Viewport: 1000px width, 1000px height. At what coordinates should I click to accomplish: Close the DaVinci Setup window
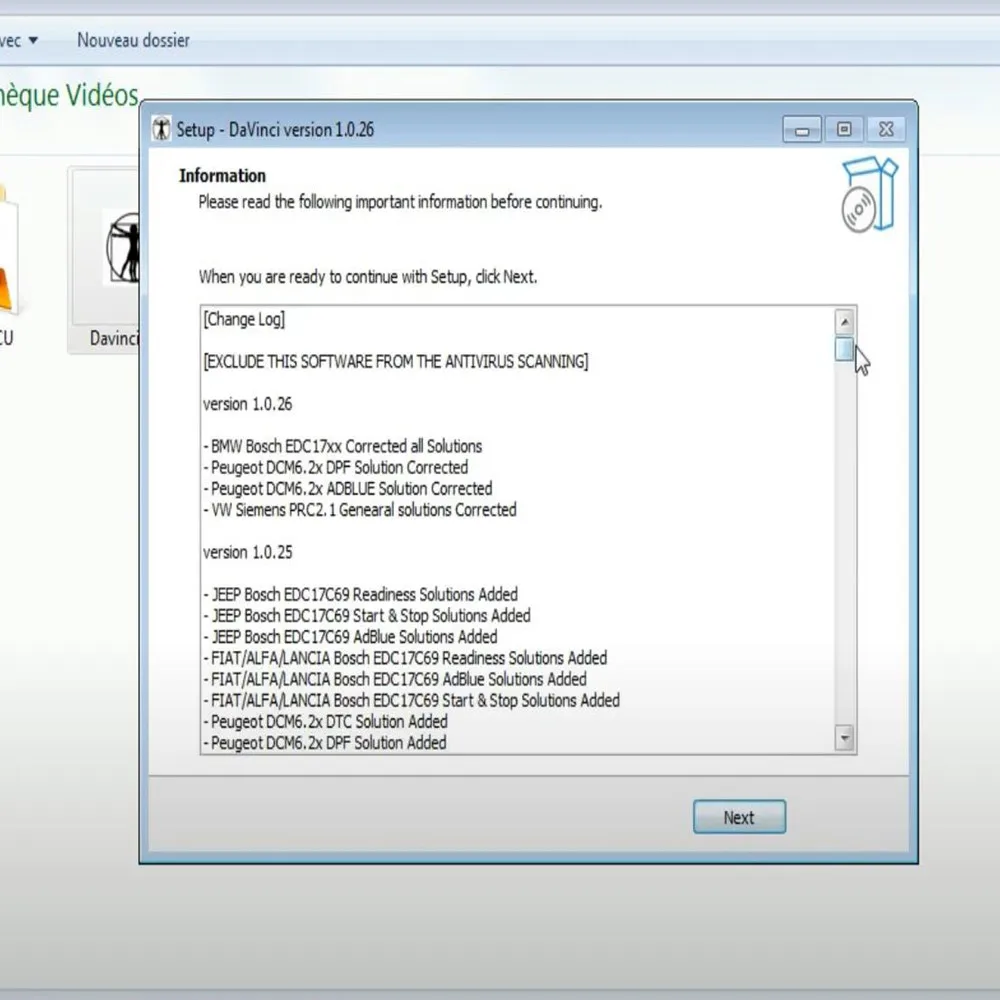click(886, 129)
